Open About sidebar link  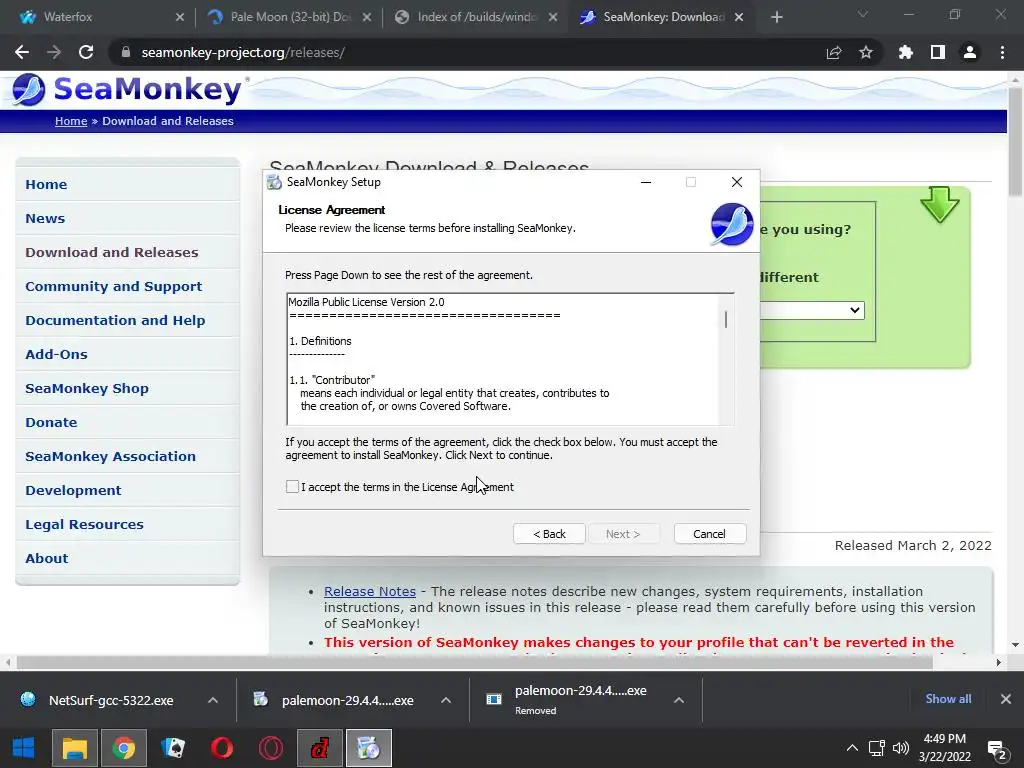[x=46, y=558]
